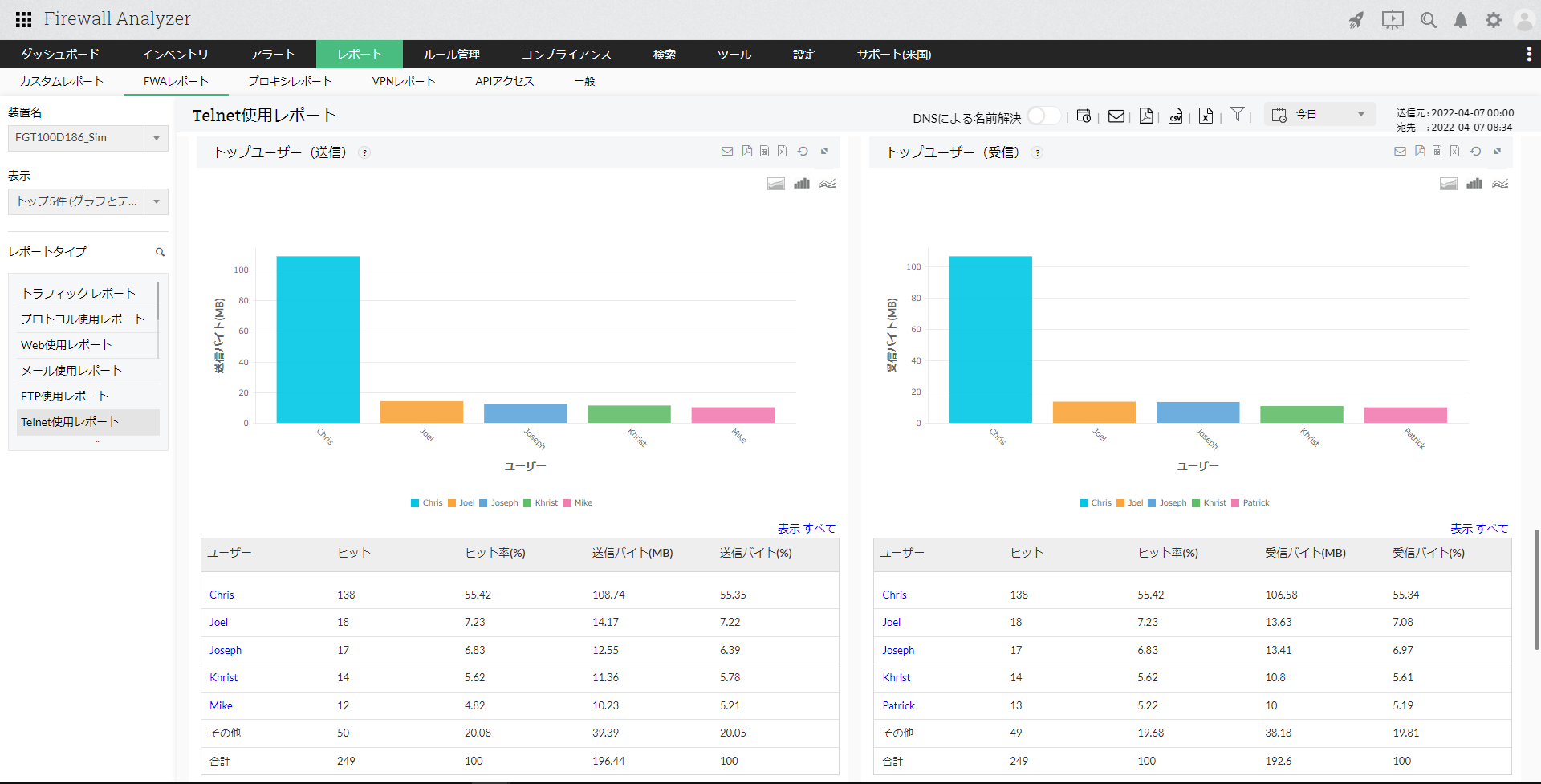Toggle Chris series in sent chart legend
This screenshot has height=784, width=1541.
tap(426, 503)
